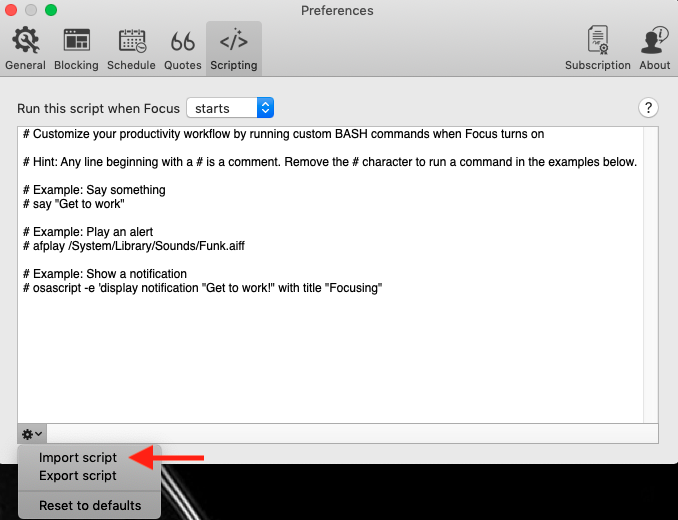Open the Subscription certificate pane

598,48
